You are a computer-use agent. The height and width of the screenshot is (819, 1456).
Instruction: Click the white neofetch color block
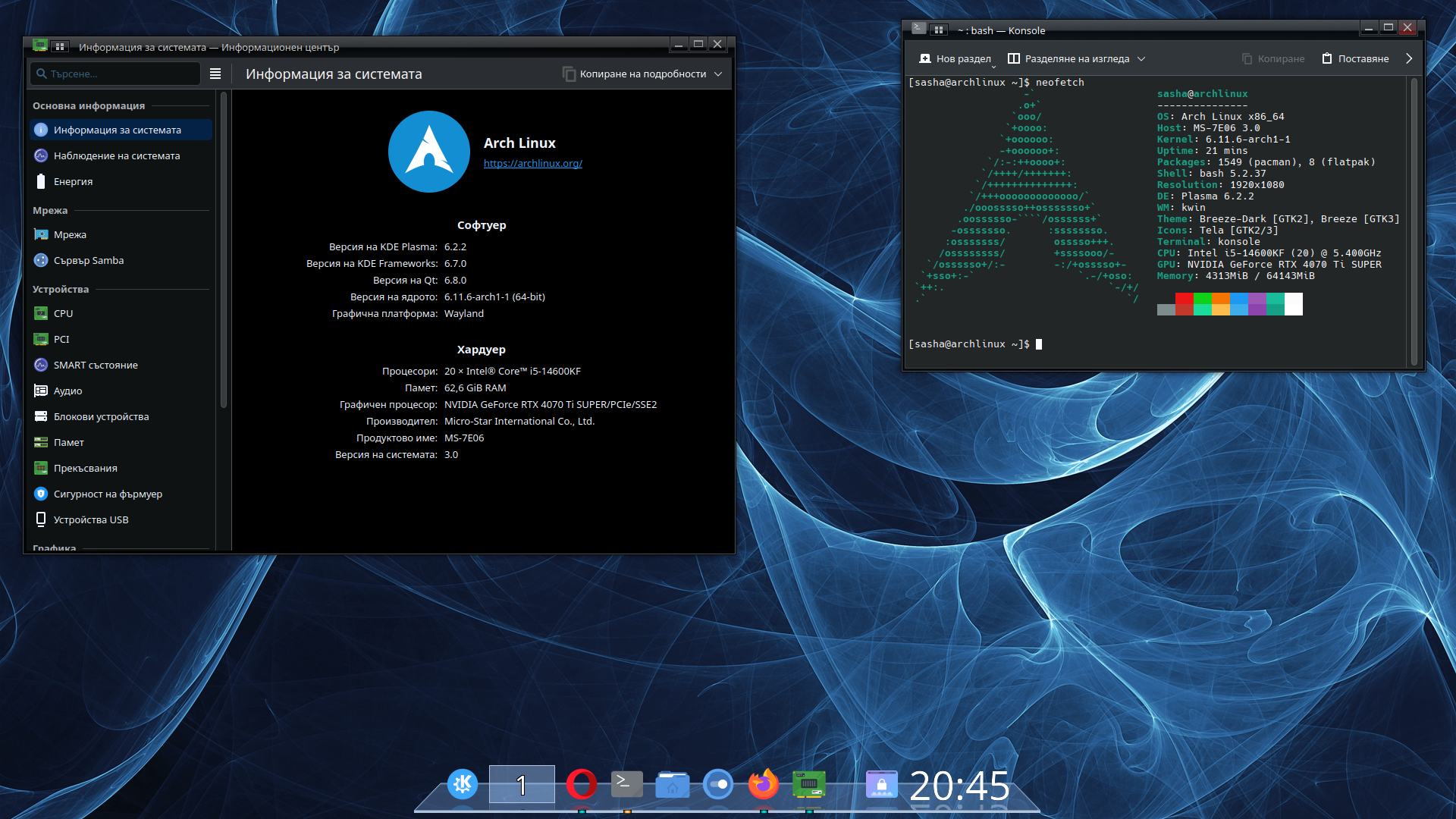pyautogui.click(x=1293, y=304)
